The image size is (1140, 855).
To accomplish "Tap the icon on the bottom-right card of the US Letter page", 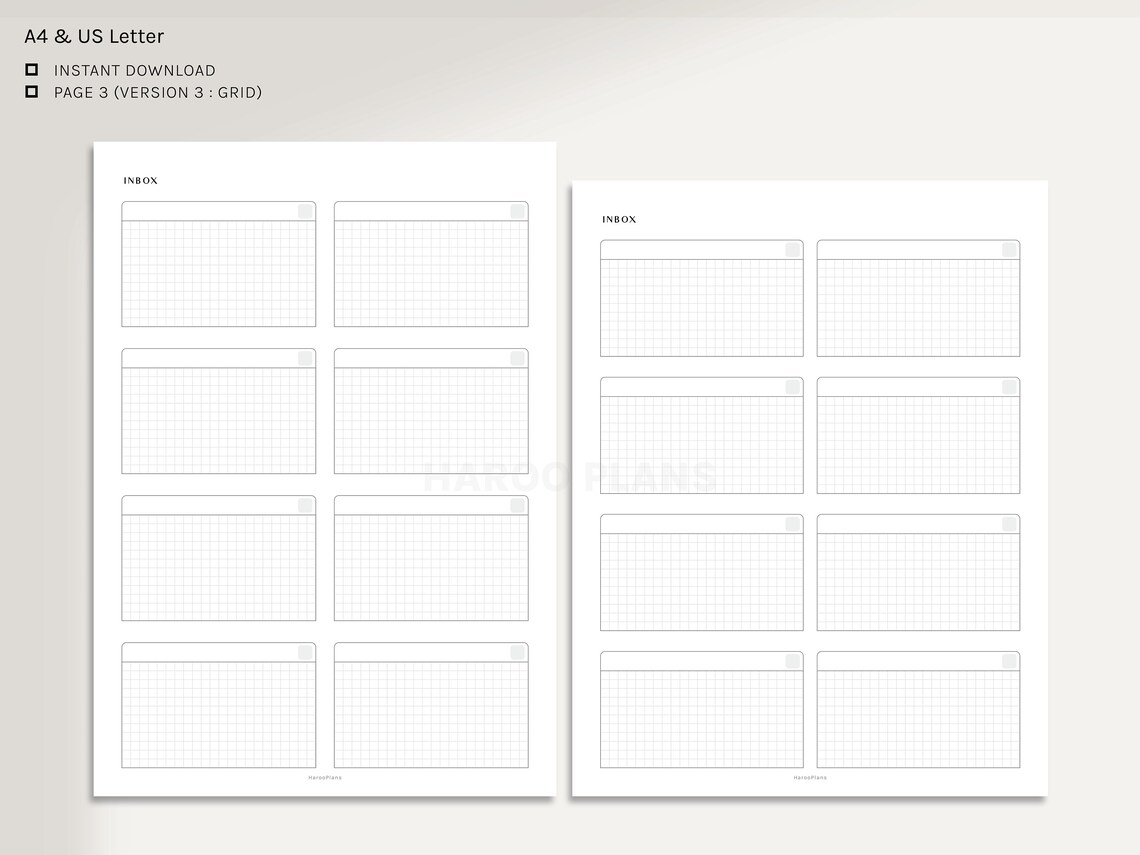I will point(1007,659).
